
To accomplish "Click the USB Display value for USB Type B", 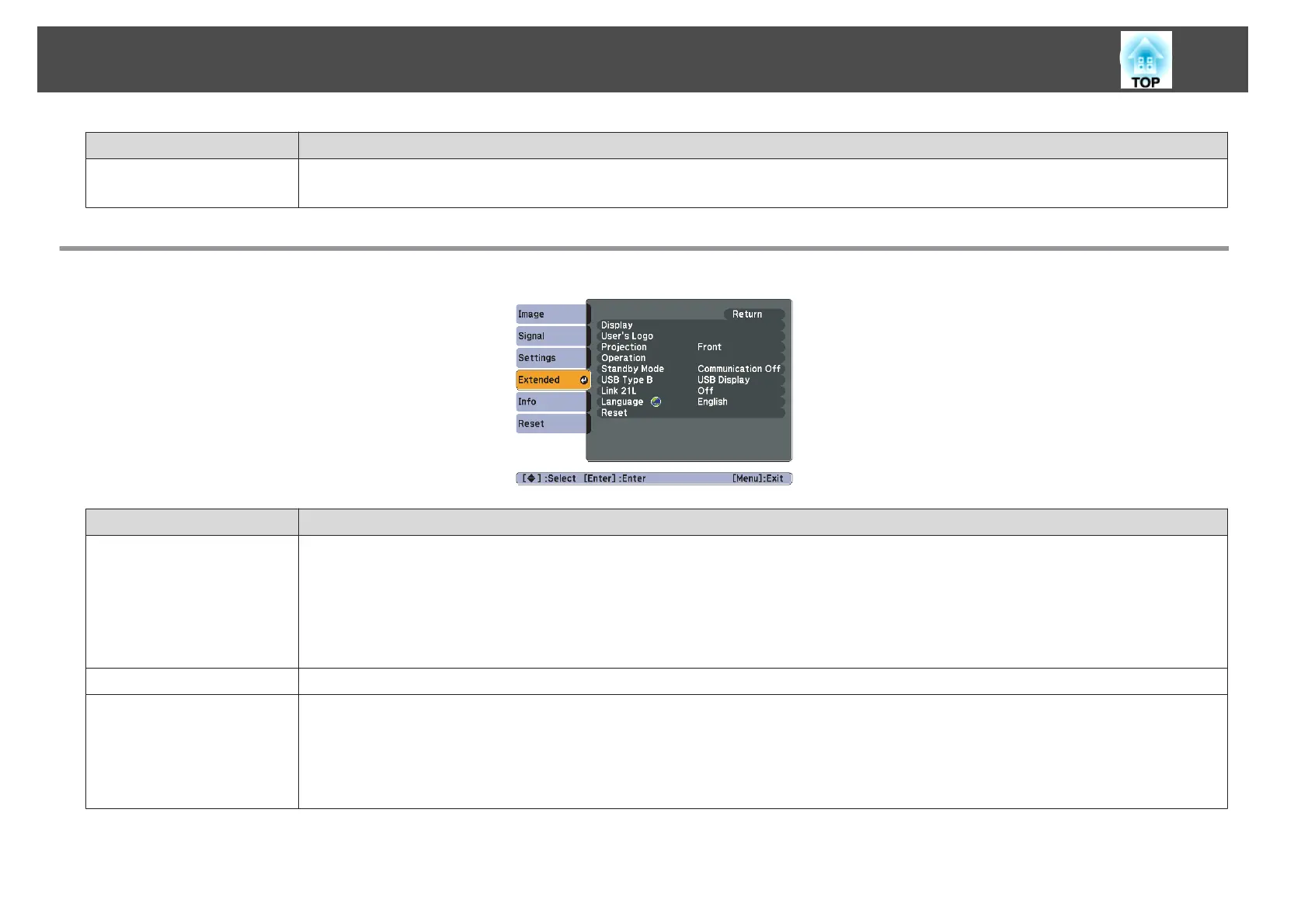I will [x=723, y=380].
